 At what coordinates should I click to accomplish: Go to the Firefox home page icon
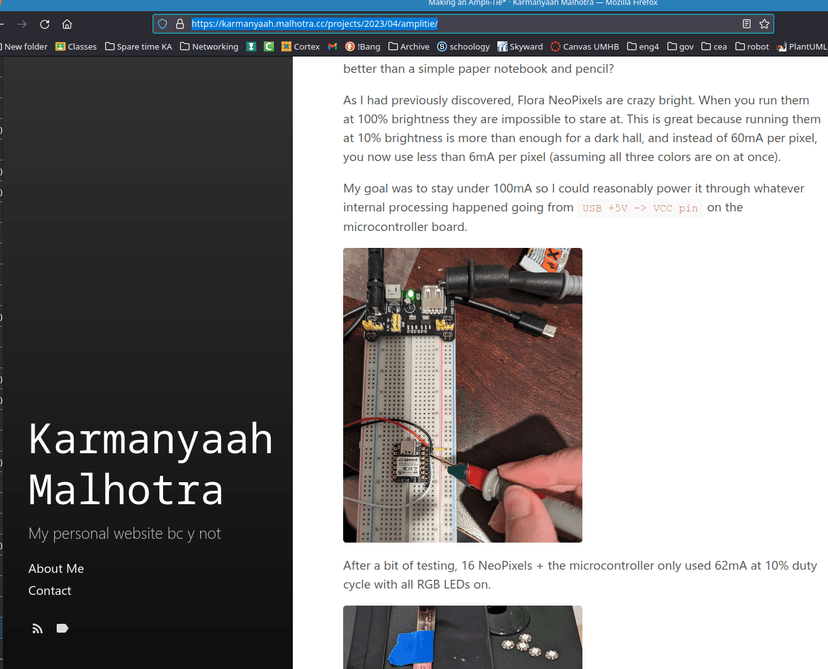67,24
